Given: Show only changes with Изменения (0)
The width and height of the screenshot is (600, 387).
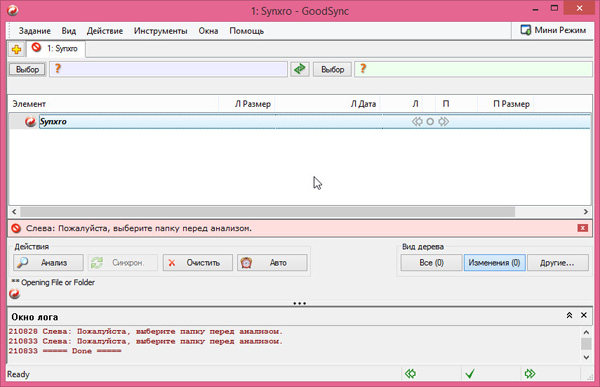Looking at the screenshot, I should (x=494, y=263).
